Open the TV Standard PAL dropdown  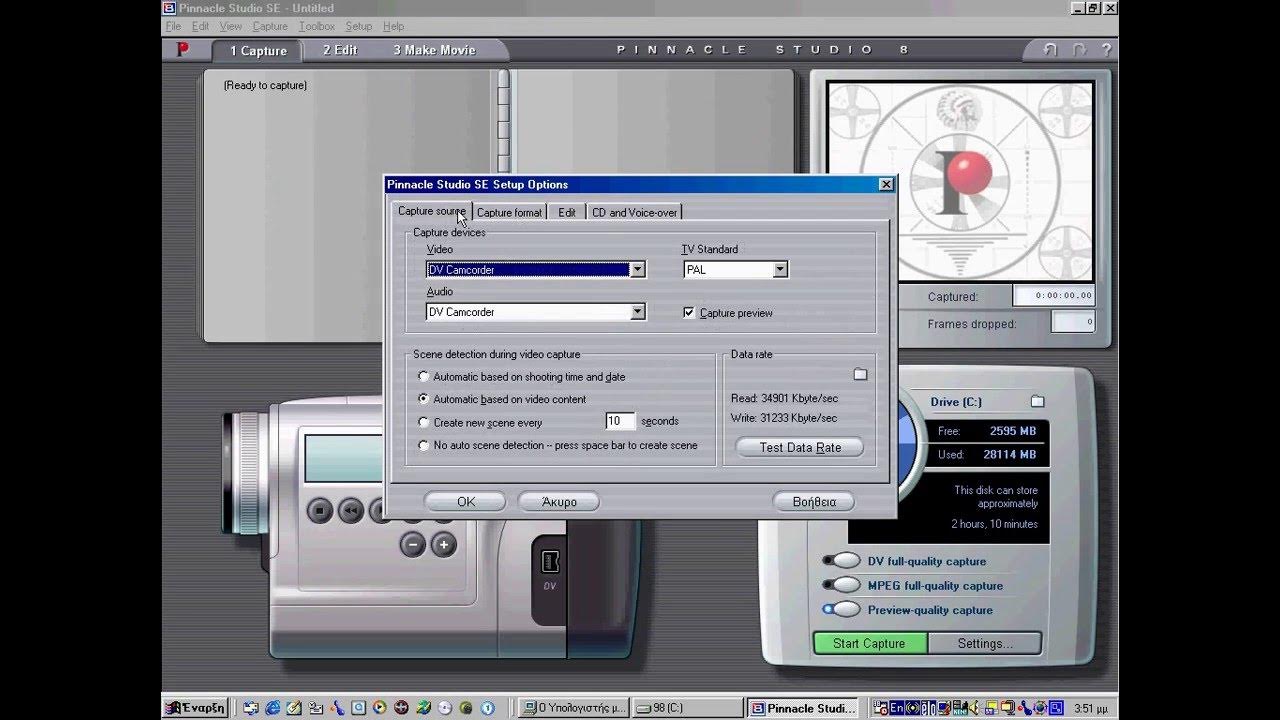[x=780, y=270]
